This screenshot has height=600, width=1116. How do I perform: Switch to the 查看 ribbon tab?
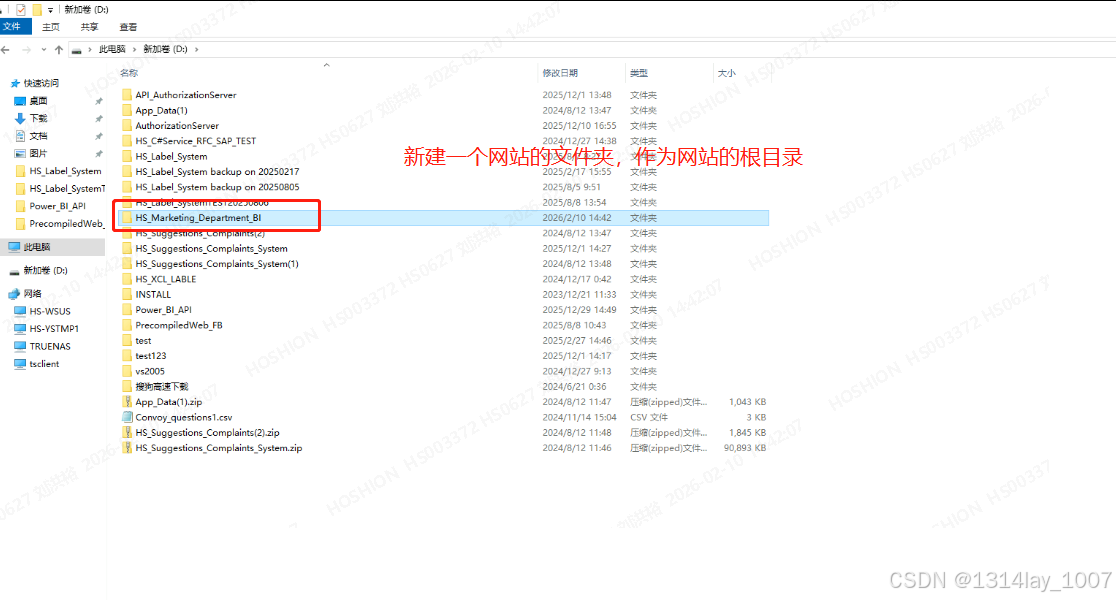128,27
